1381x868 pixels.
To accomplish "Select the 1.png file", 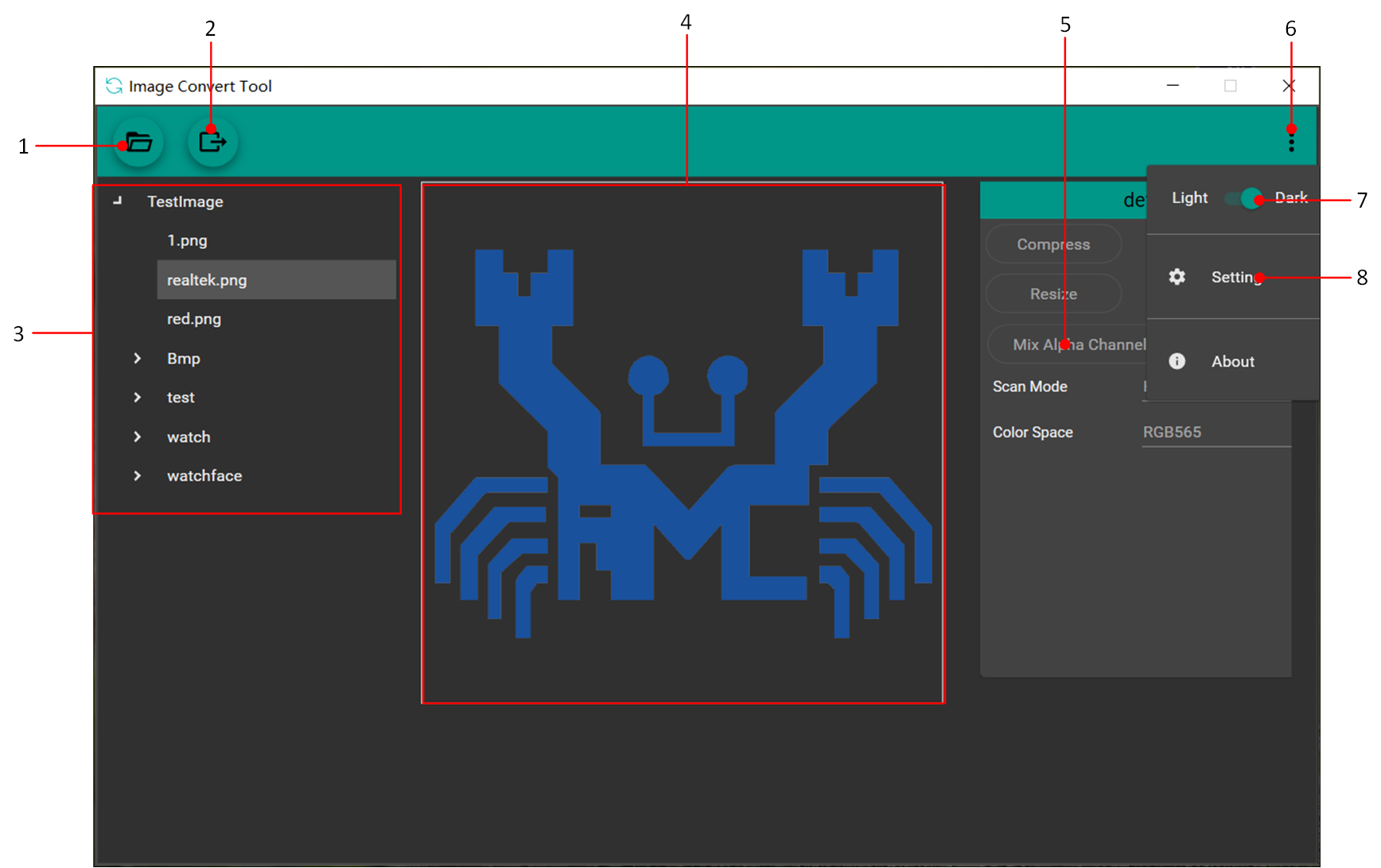I will [x=188, y=240].
